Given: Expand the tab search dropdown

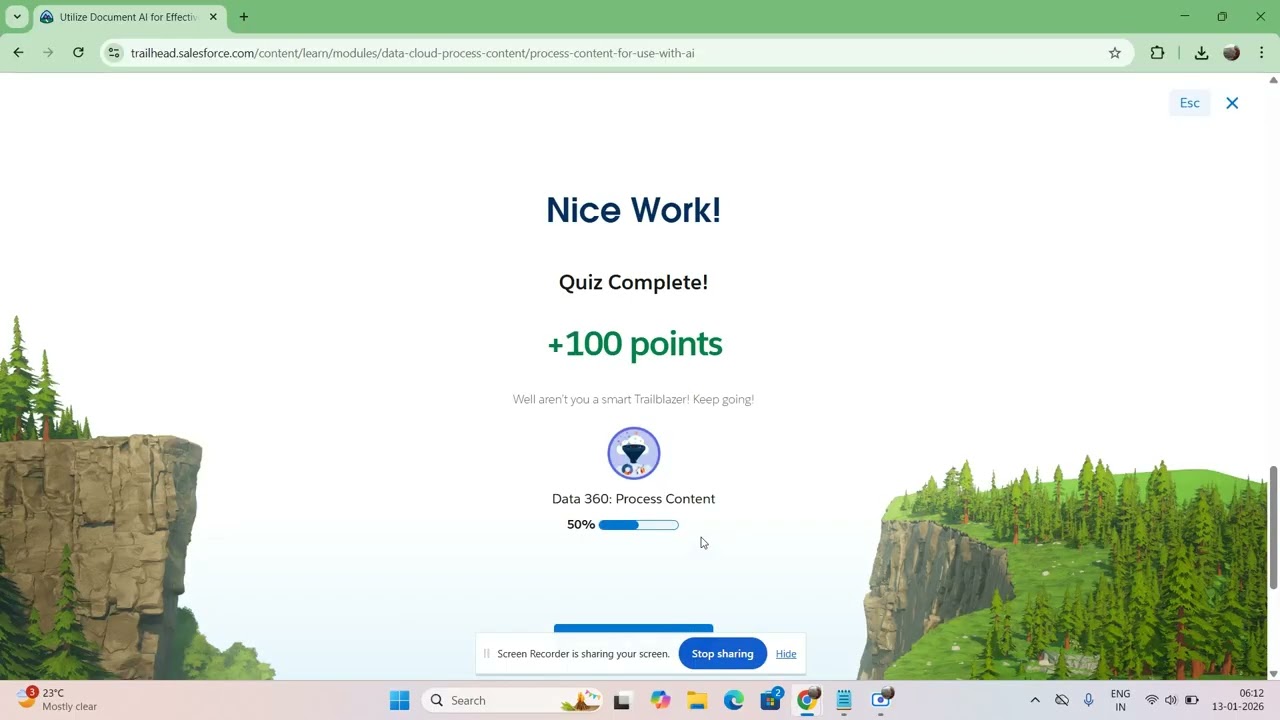Looking at the screenshot, I should tap(16, 17).
